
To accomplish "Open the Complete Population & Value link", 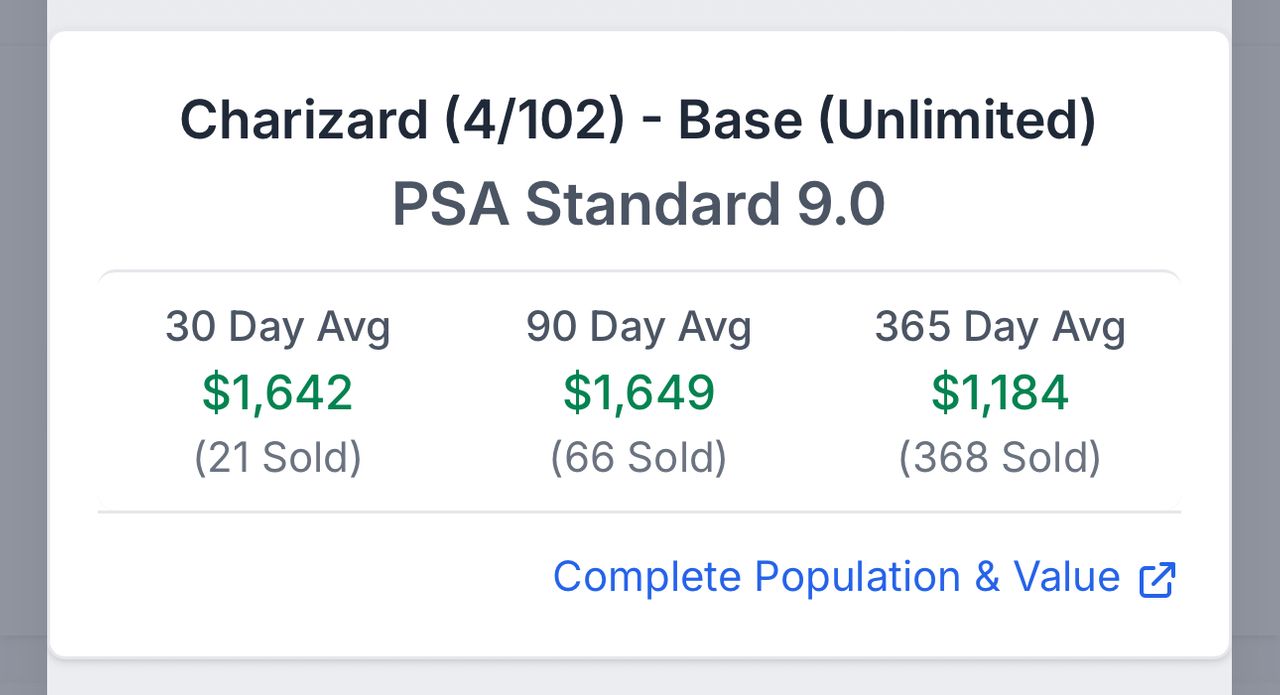I will pos(836,577).
